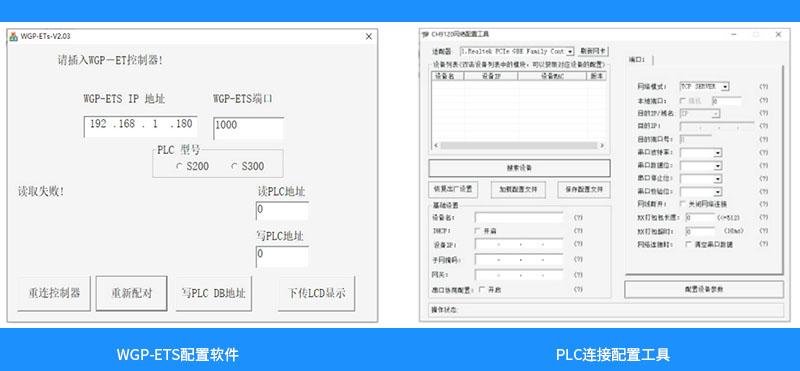Click the (?) help icon beside 清空串口数据

[x=763, y=244]
